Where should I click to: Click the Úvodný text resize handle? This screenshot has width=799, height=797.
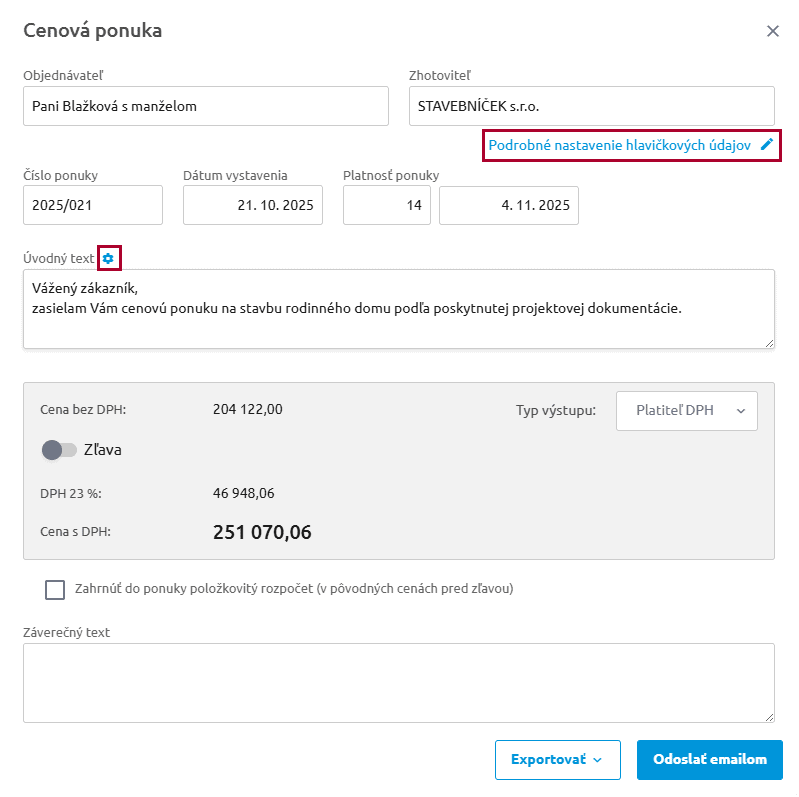point(769,343)
